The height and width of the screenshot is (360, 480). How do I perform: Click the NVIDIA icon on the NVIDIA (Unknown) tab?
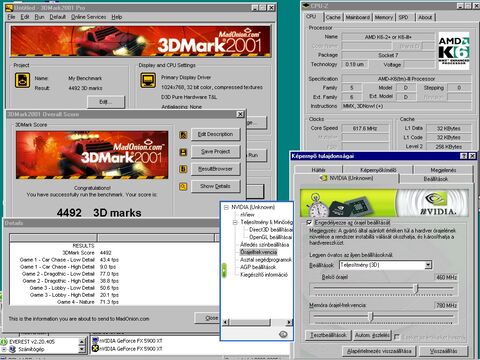(323, 178)
